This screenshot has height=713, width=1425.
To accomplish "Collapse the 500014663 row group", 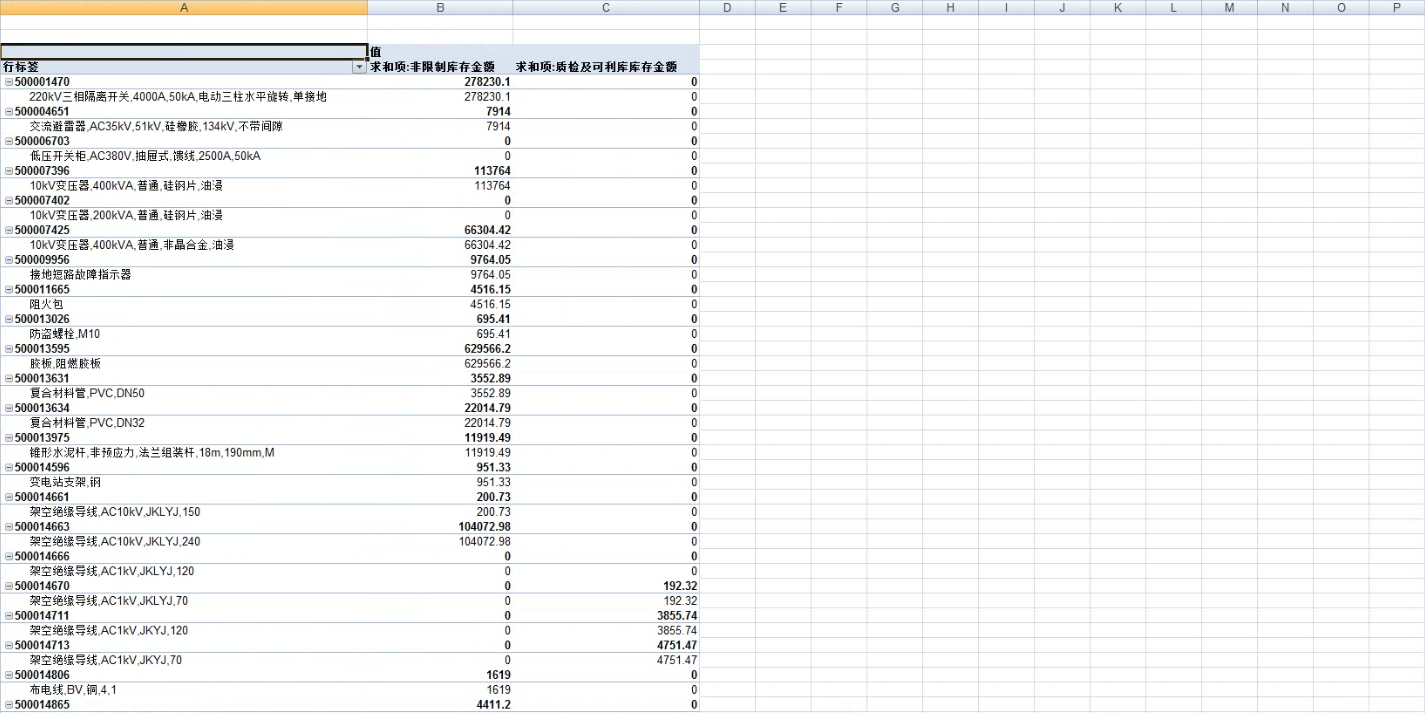I will [9, 527].
